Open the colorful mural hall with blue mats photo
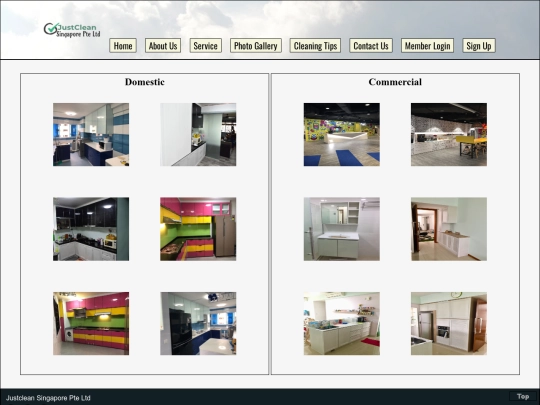Screen dimensions: 540x405 pyautogui.click(x=342, y=134)
